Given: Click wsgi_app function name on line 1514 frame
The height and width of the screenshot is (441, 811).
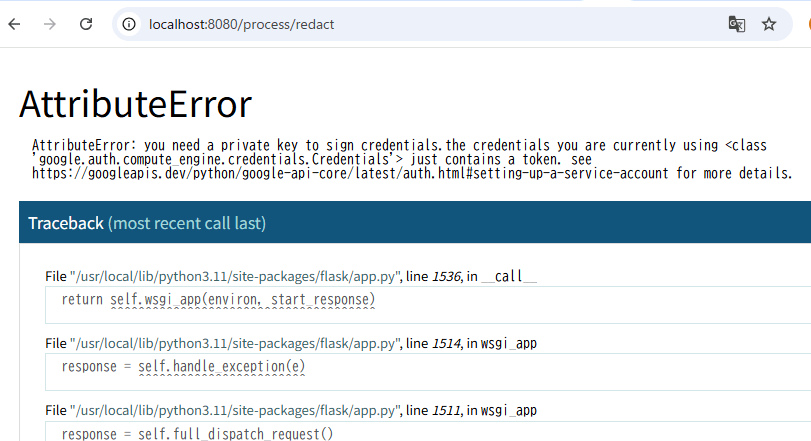Looking at the screenshot, I should point(509,343).
